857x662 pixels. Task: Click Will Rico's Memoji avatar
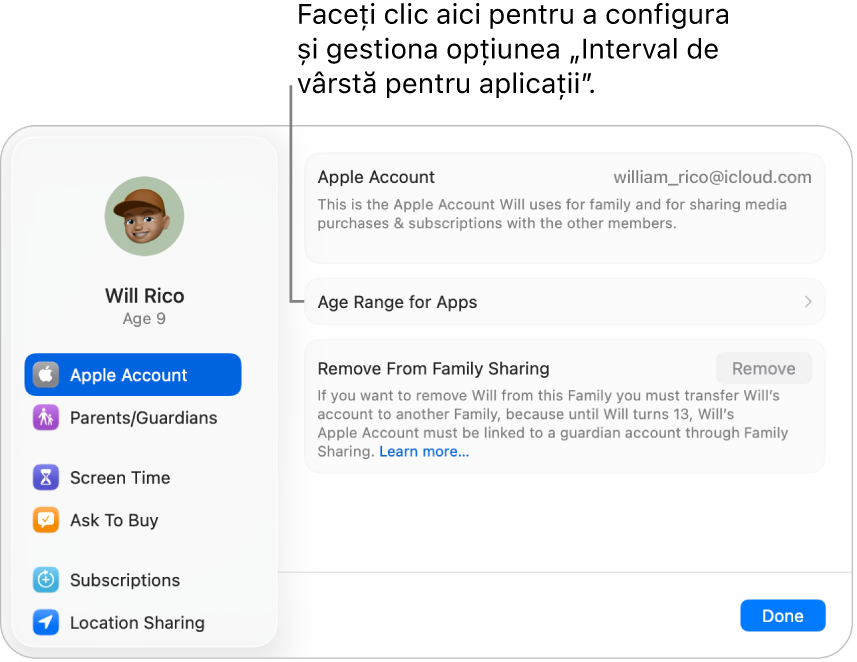[144, 215]
